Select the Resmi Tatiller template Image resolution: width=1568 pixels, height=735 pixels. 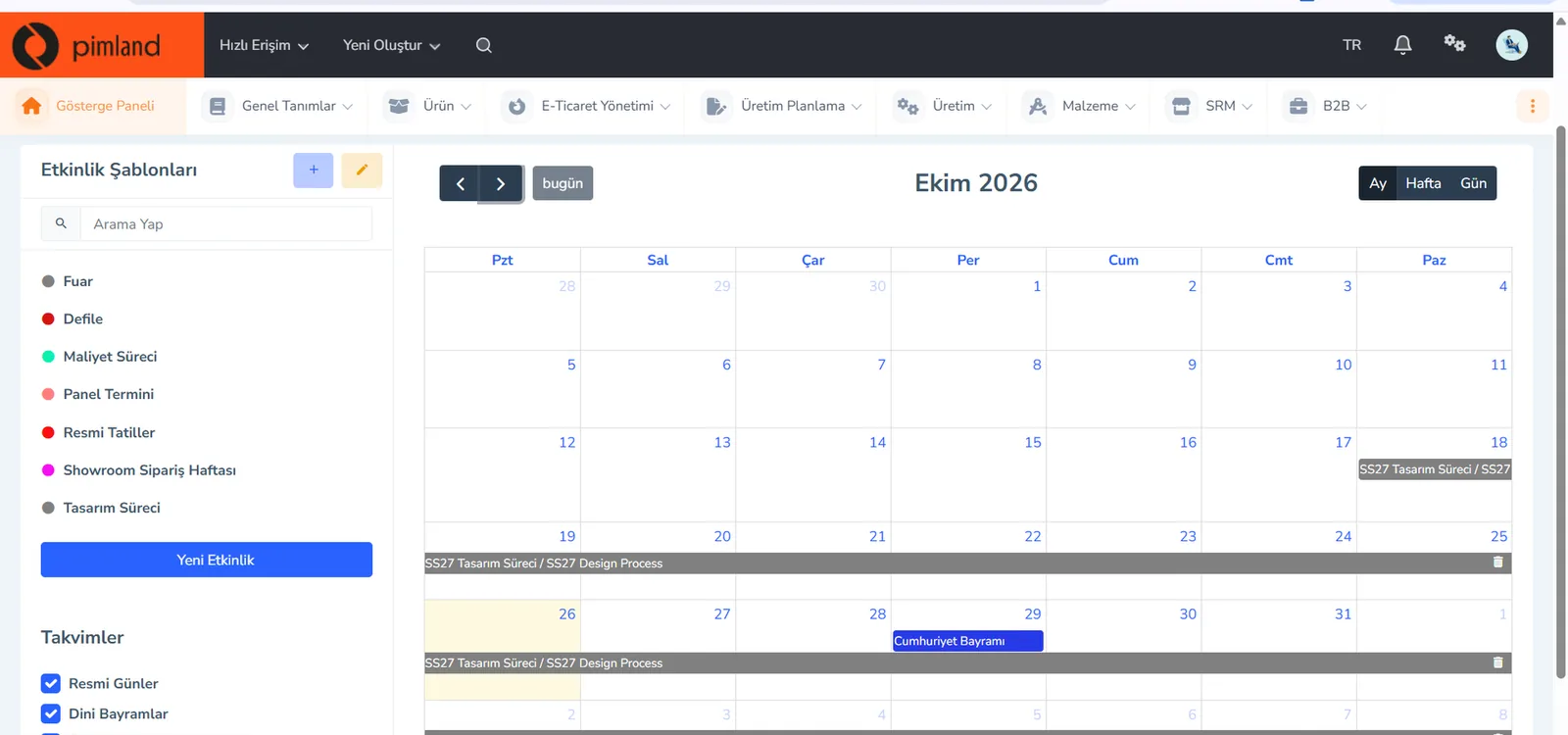[109, 432]
